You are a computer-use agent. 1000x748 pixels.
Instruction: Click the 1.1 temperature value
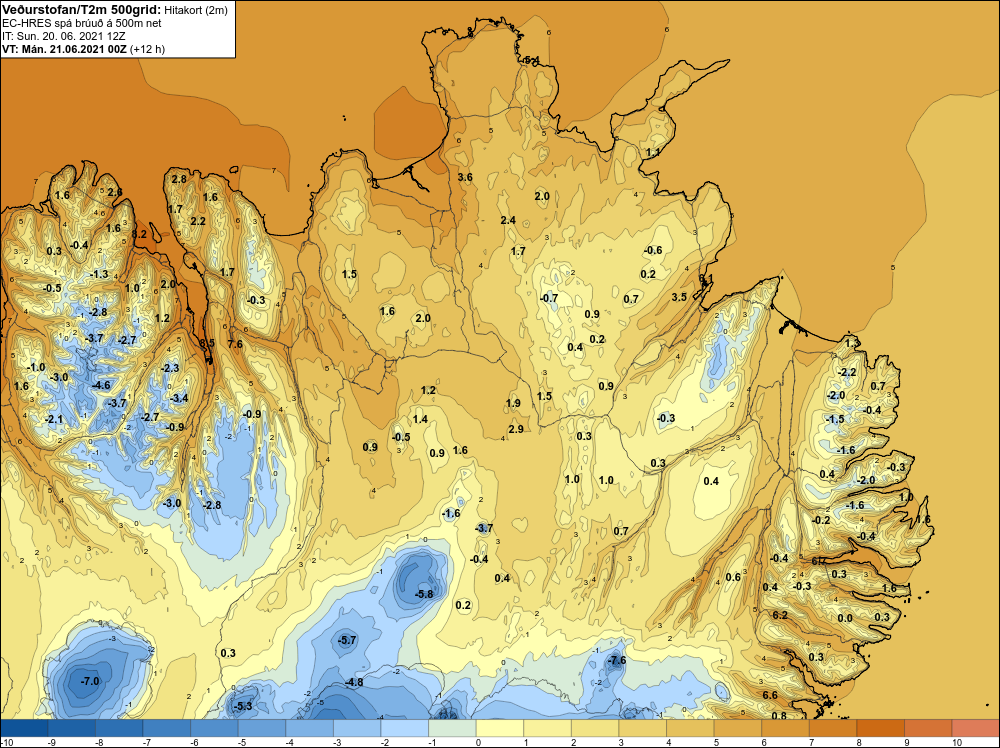(x=652, y=152)
